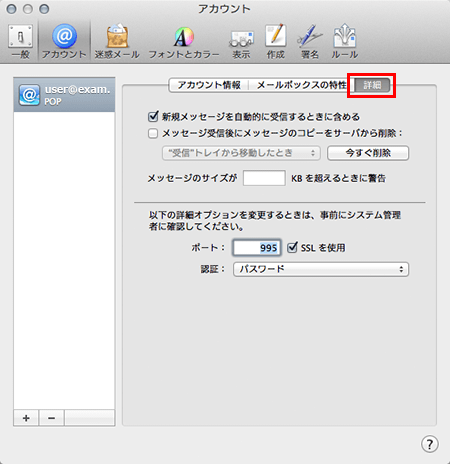Image resolution: width=450 pixels, height=464 pixels.
Task: Open the 認証 パスワード dropdown
Action: tap(321, 269)
